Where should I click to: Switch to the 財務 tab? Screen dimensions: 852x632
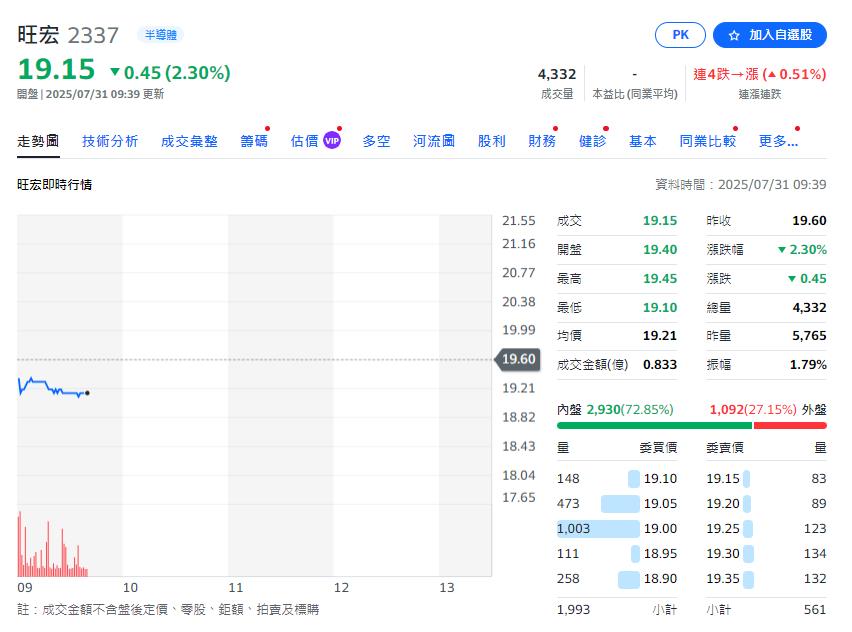pos(542,141)
